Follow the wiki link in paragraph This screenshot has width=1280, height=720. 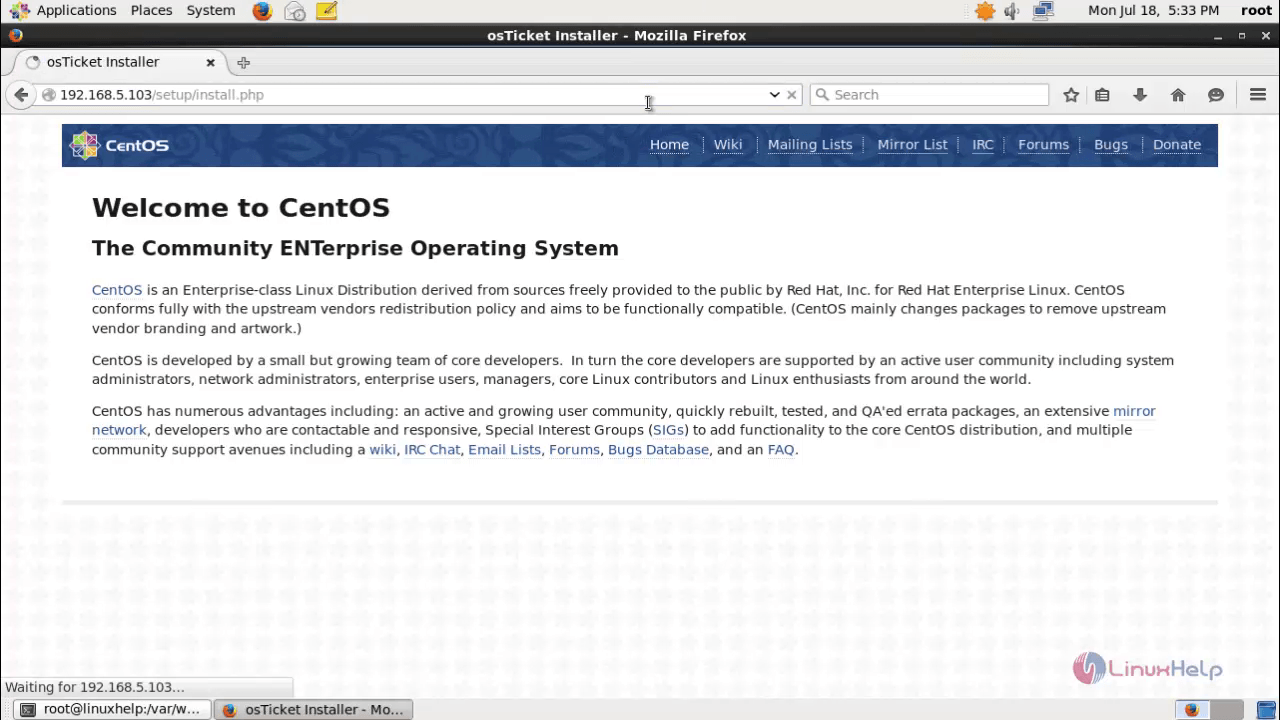383,450
